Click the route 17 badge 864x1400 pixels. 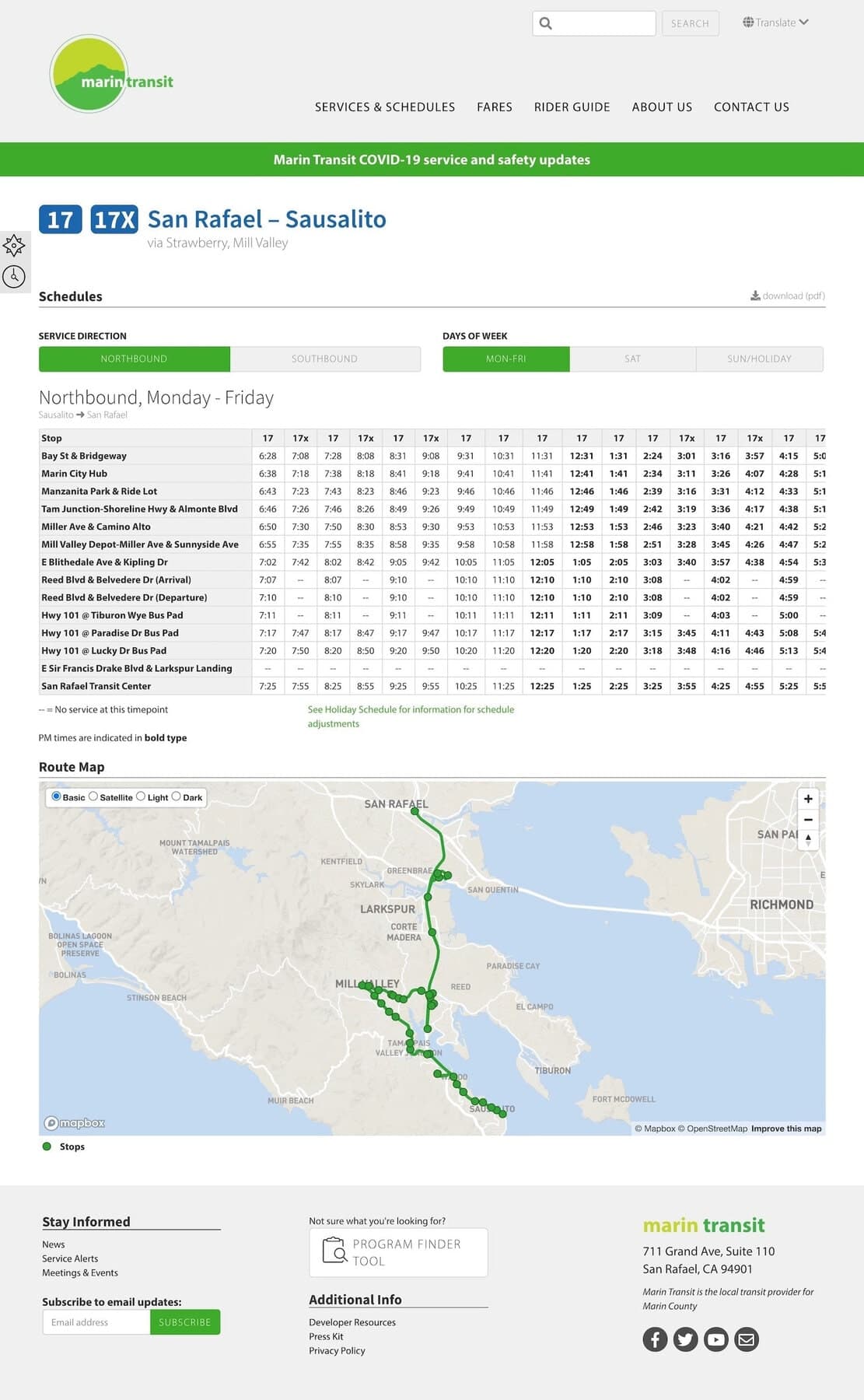tap(60, 219)
